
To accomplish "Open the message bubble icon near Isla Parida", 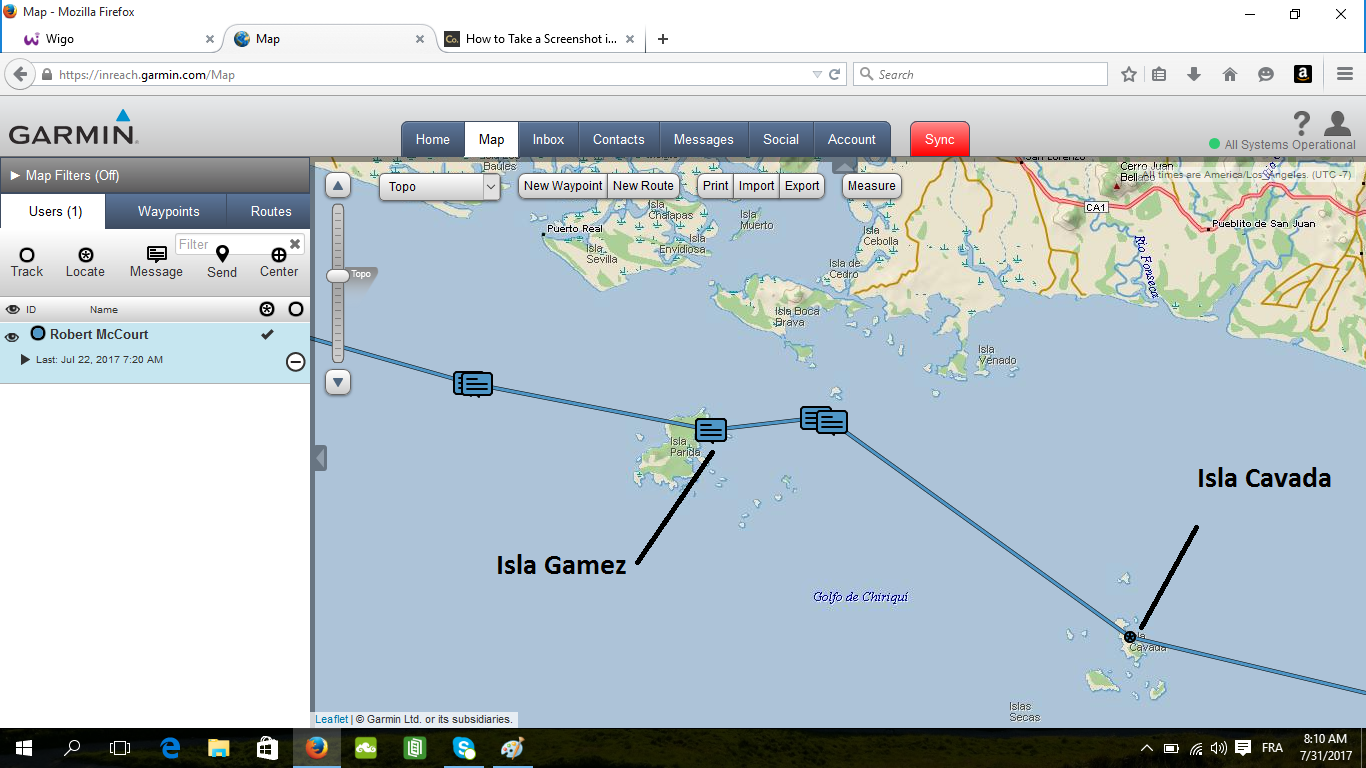I will (710, 429).
